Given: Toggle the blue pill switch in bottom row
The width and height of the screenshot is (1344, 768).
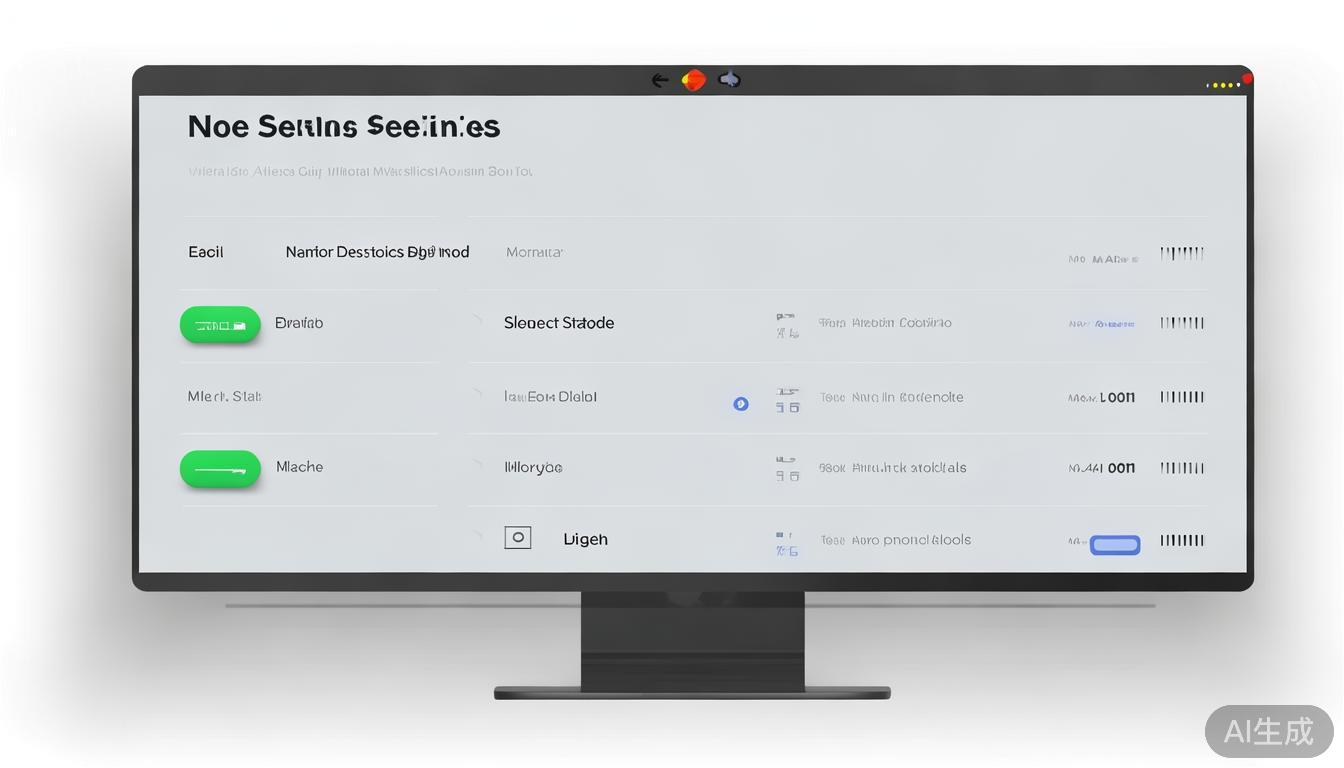Looking at the screenshot, I should (1114, 545).
